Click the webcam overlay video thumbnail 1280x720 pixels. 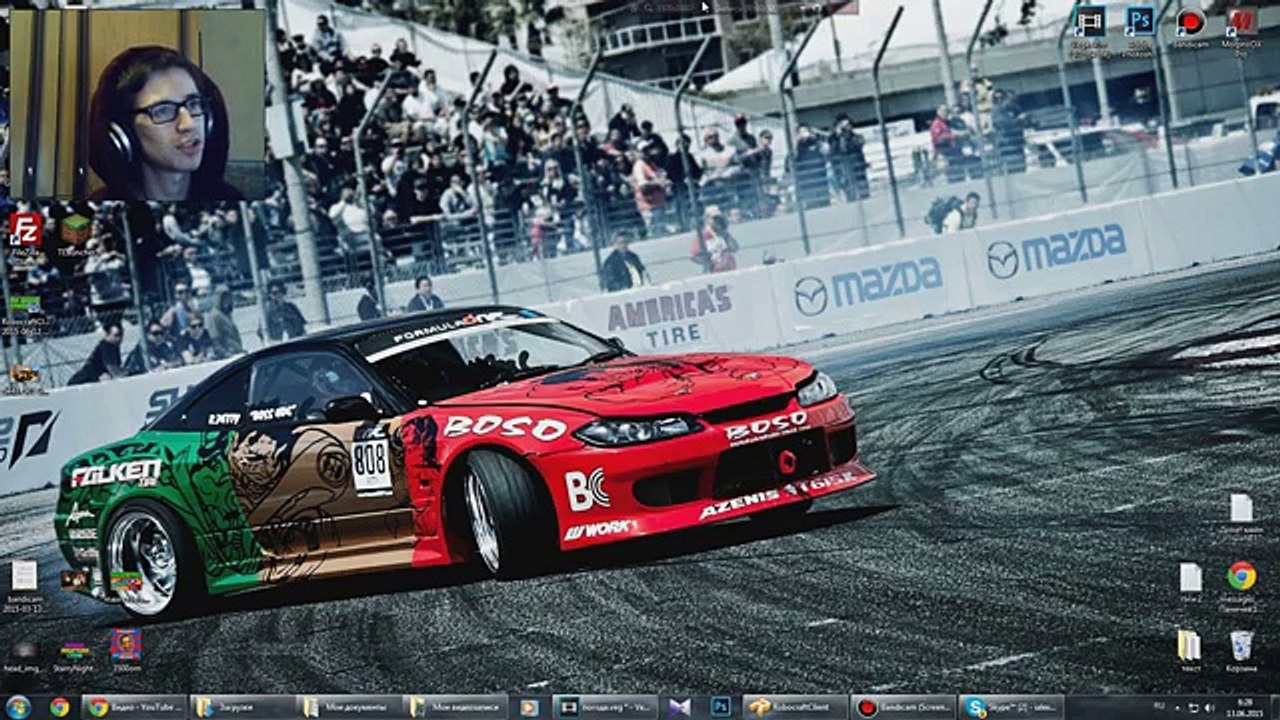tap(137, 104)
